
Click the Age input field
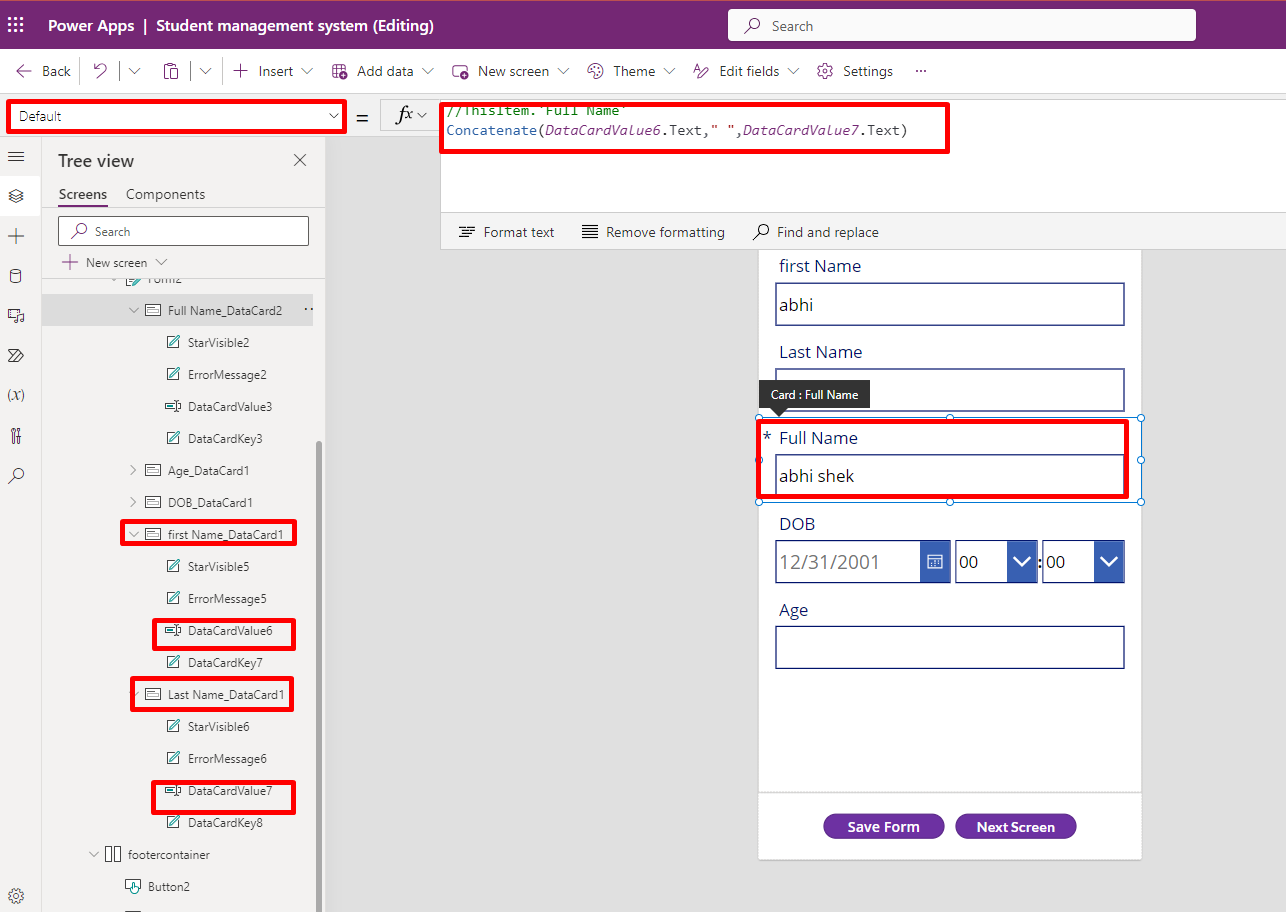tap(950, 647)
